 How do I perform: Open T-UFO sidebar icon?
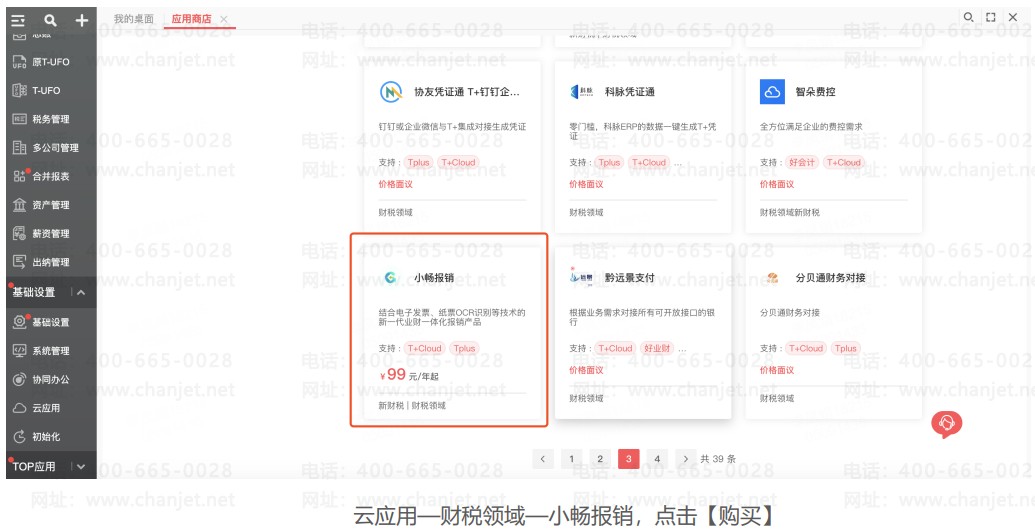point(20,90)
